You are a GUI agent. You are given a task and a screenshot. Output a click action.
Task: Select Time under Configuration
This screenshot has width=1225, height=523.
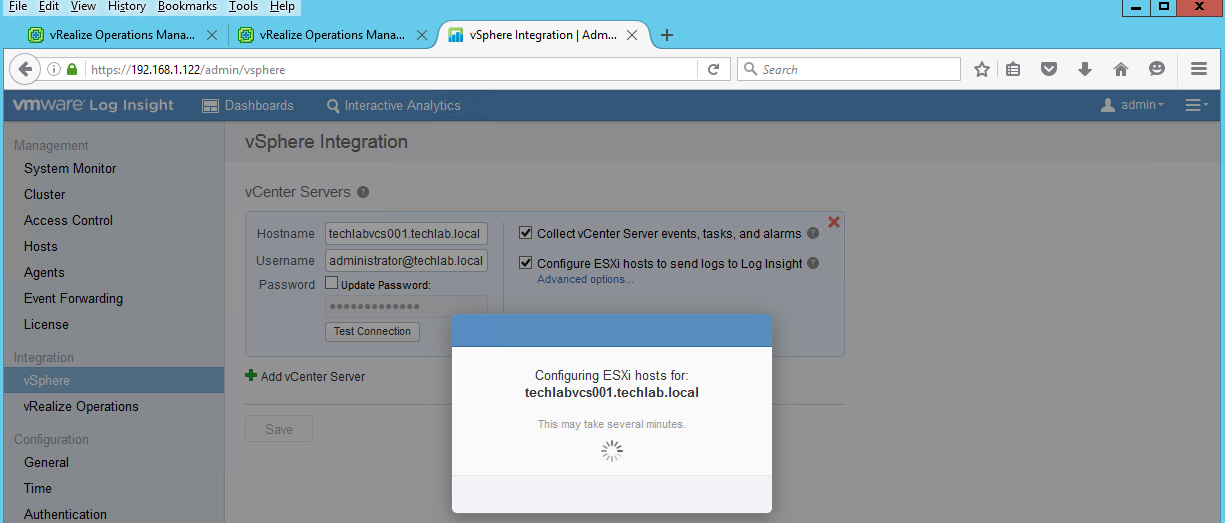point(38,489)
